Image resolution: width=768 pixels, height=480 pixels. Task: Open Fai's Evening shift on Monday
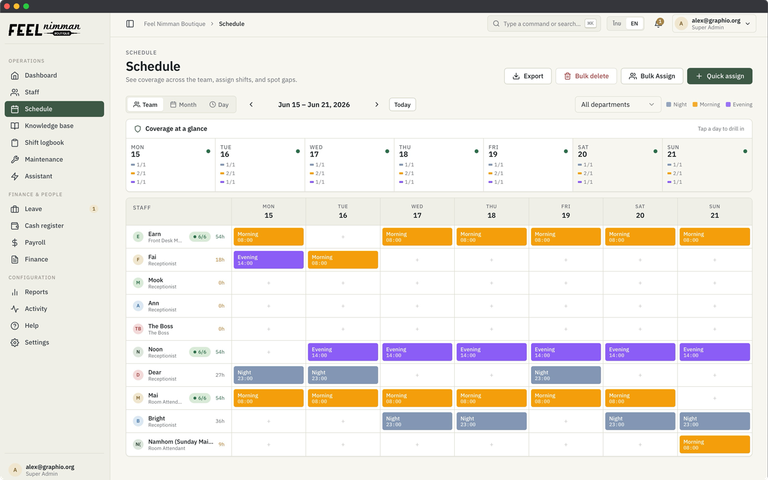click(268, 260)
